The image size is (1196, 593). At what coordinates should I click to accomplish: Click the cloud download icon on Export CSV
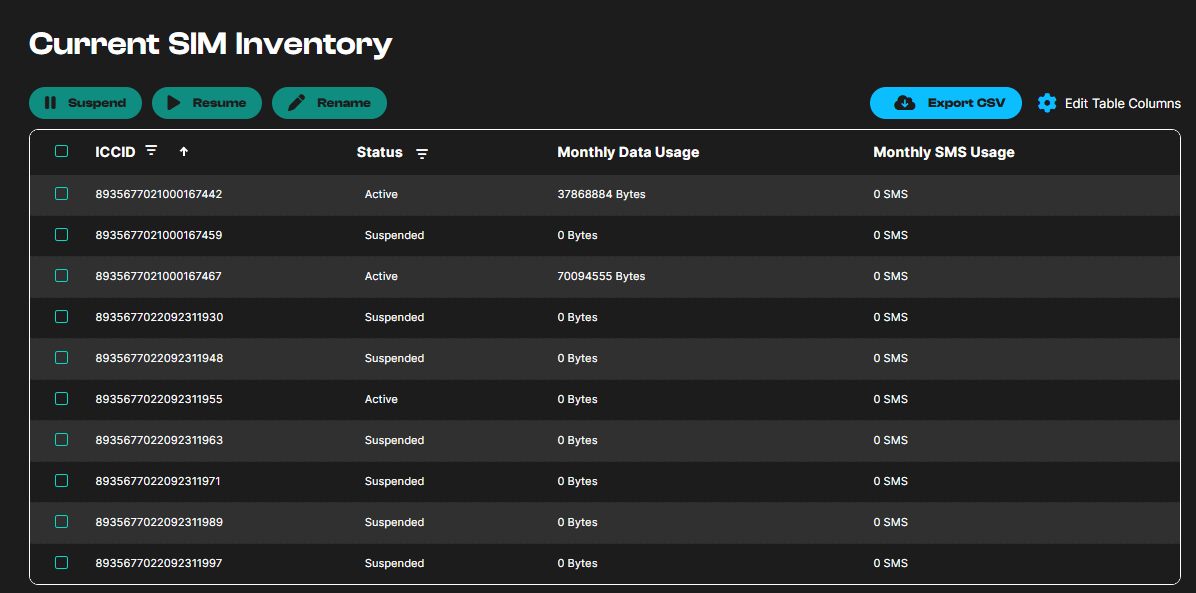tap(905, 102)
